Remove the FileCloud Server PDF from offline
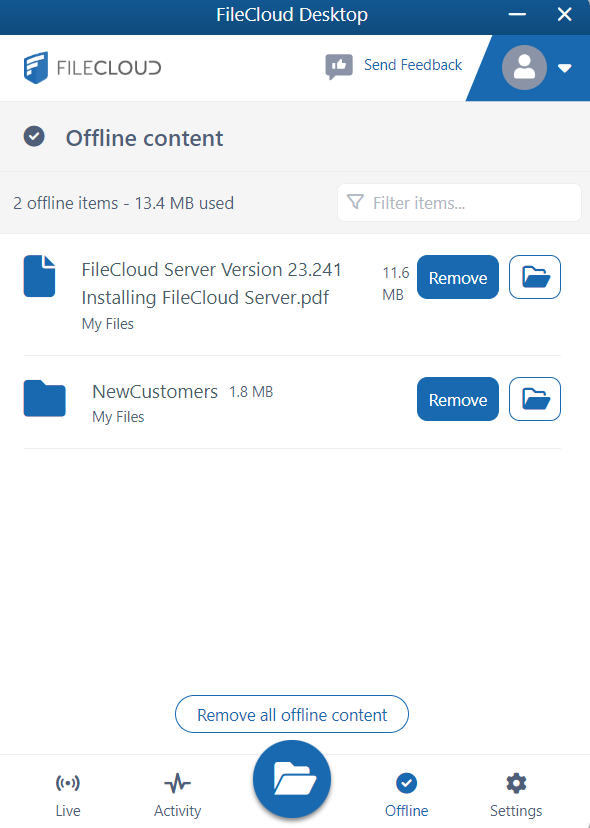This screenshot has height=828, width=590. pos(457,277)
